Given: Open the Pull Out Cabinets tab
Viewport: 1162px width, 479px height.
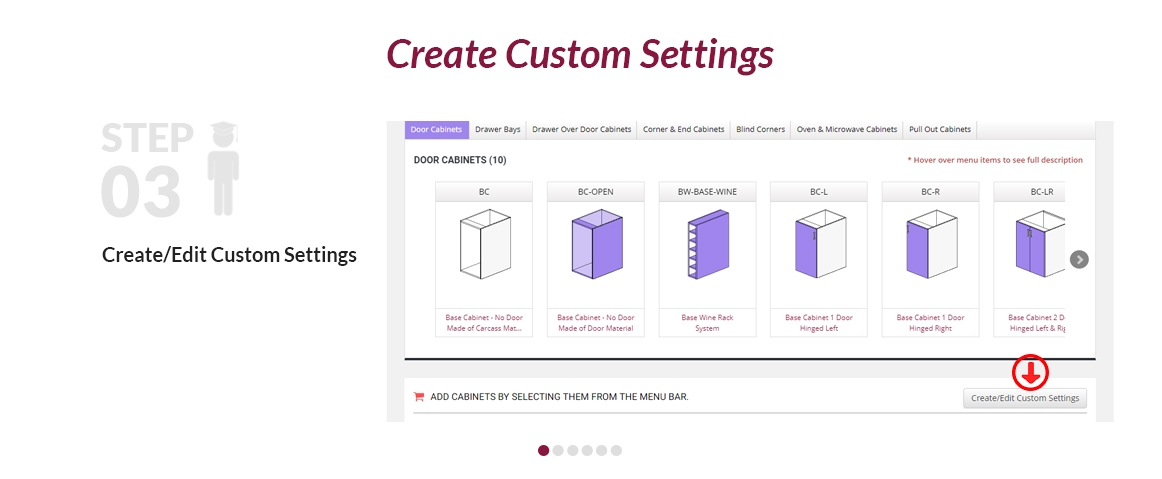Looking at the screenshot, I should tap(939, 129).
